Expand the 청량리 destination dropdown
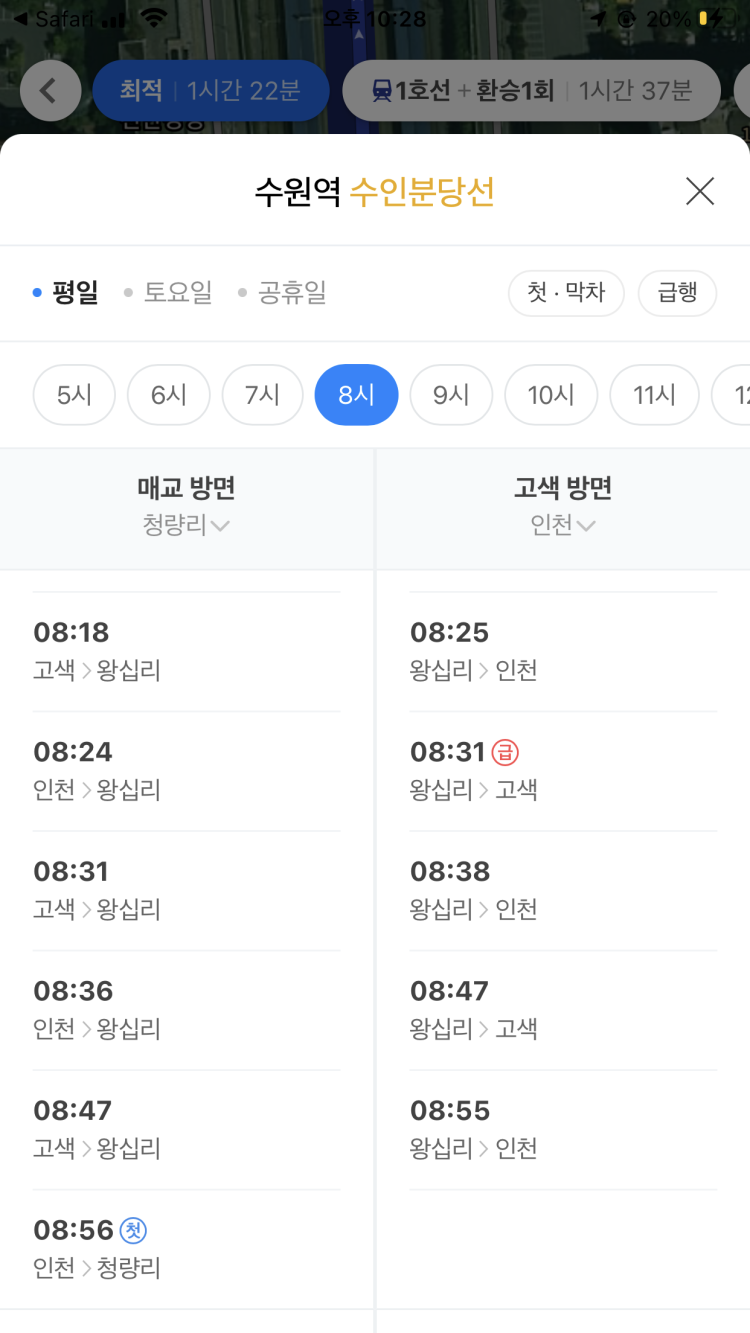This screenshot has width=750, height=1333. pos(186,525)
